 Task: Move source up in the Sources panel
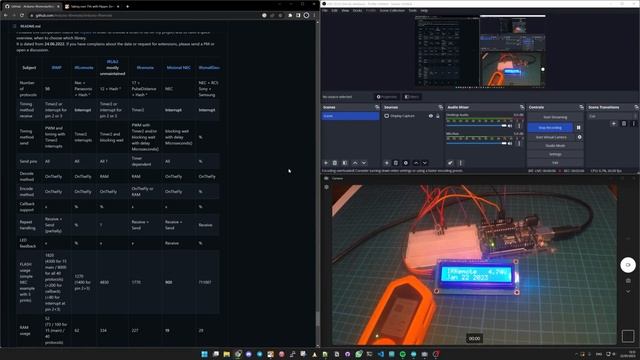(x=416, y=163)
